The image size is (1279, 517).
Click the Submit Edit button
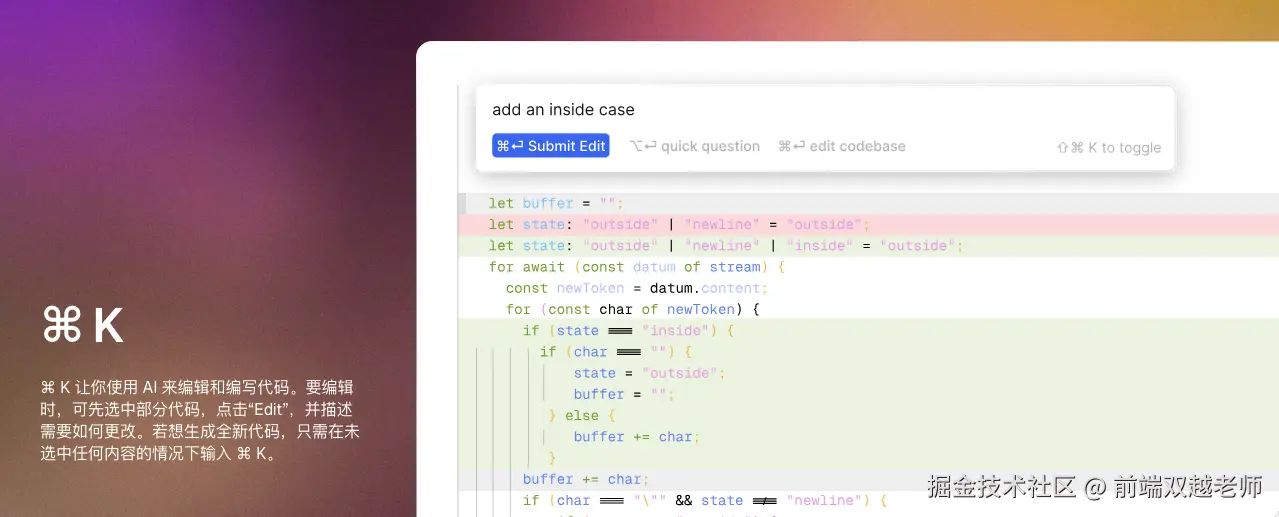pos(551,146)
